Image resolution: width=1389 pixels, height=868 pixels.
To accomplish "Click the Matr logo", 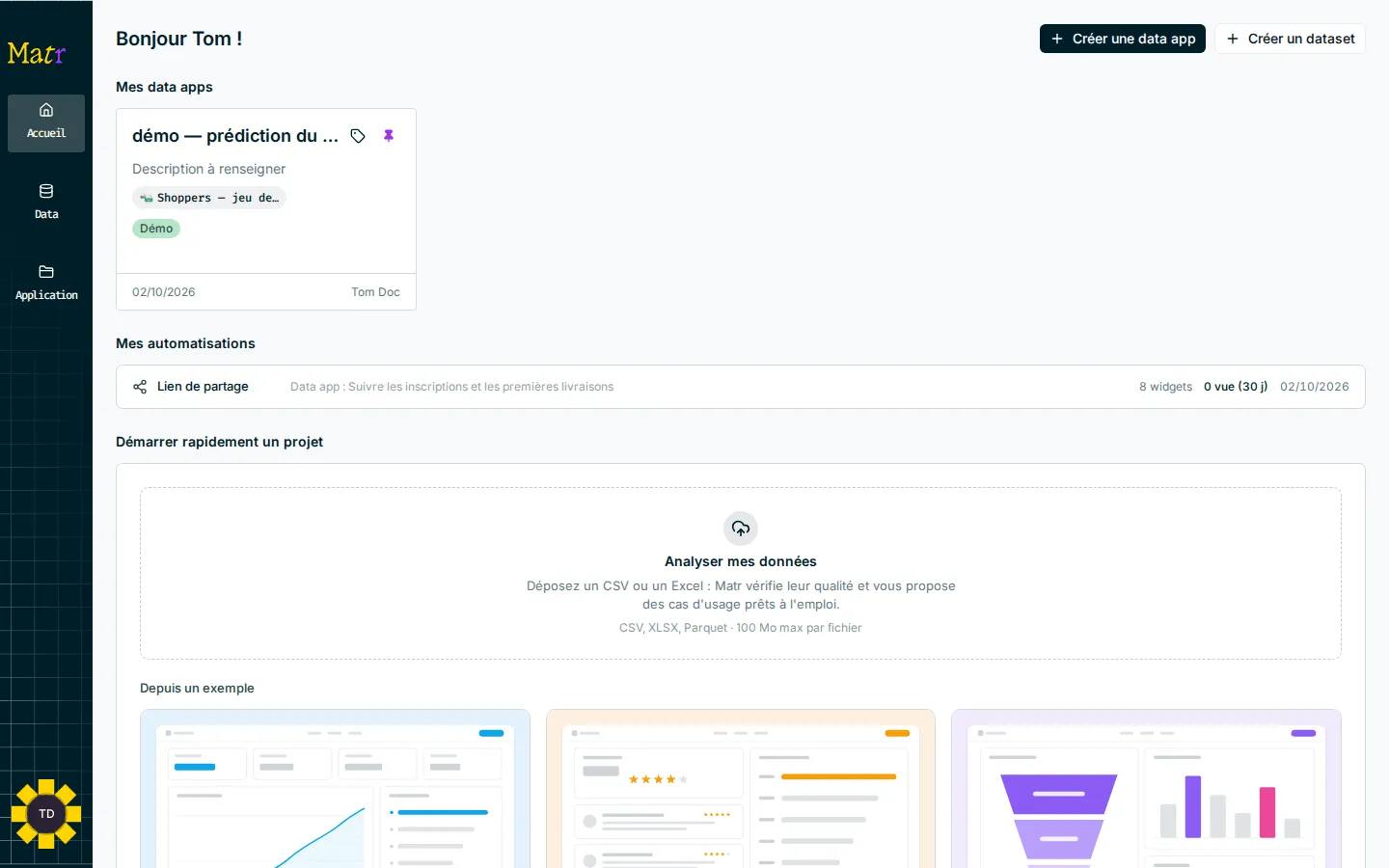I will tap(37, 53).
